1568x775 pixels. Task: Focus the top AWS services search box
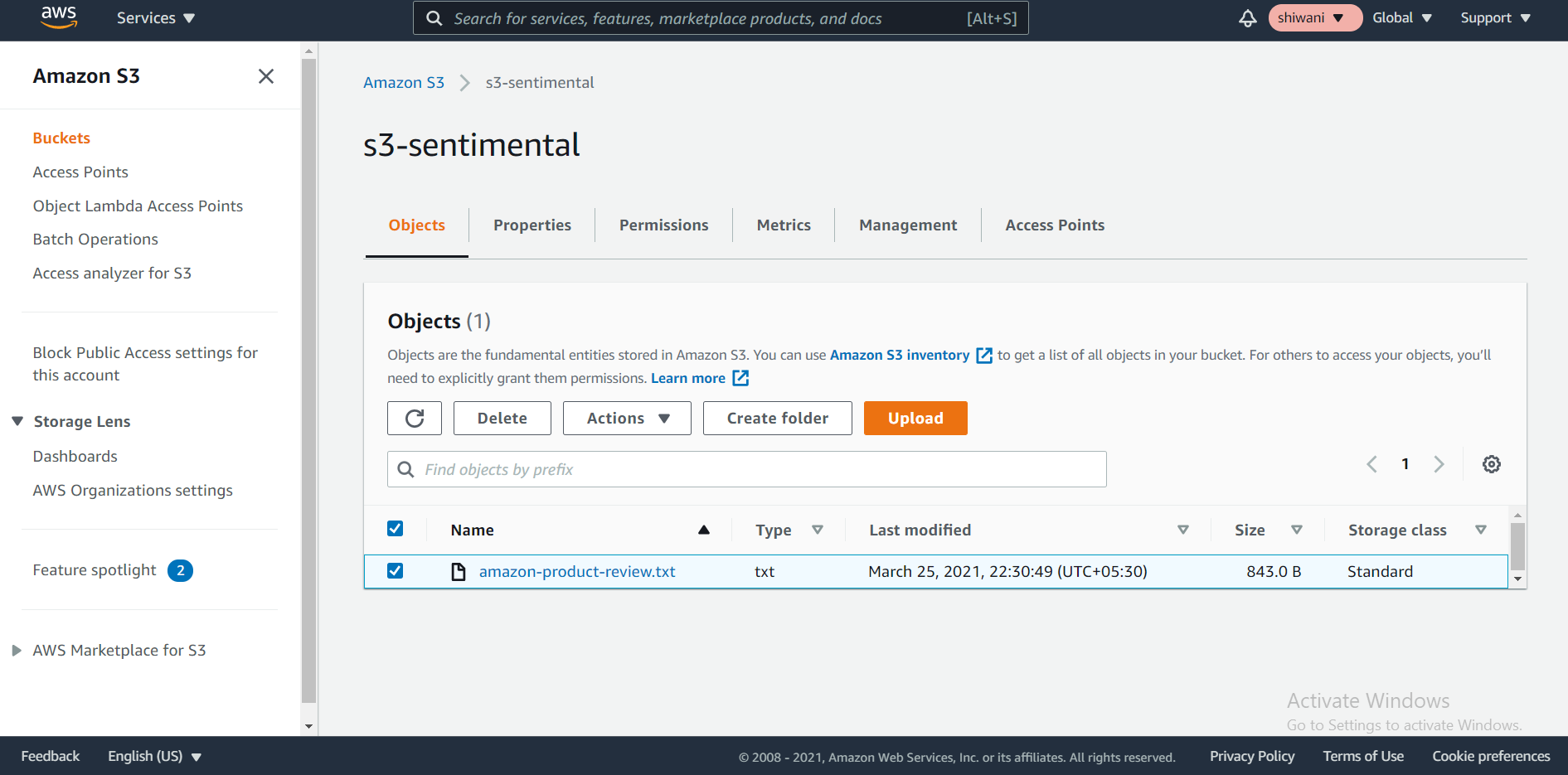(721, 18)
